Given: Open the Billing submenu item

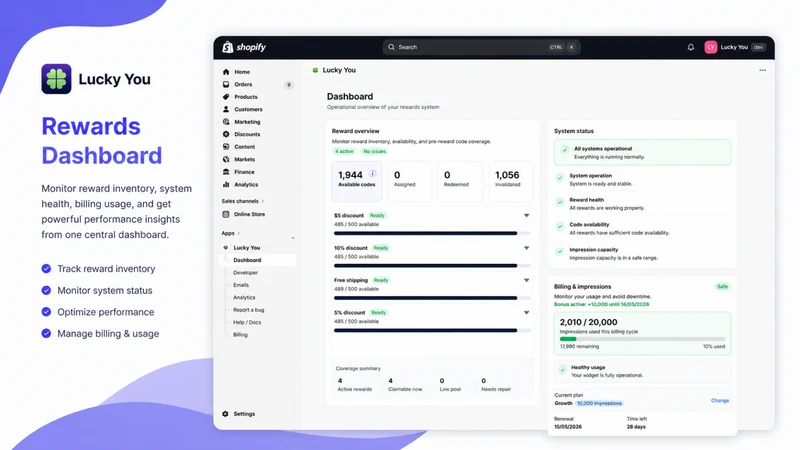Looking at the screenshot, I should pyautogui.click(x=240, y=335).
